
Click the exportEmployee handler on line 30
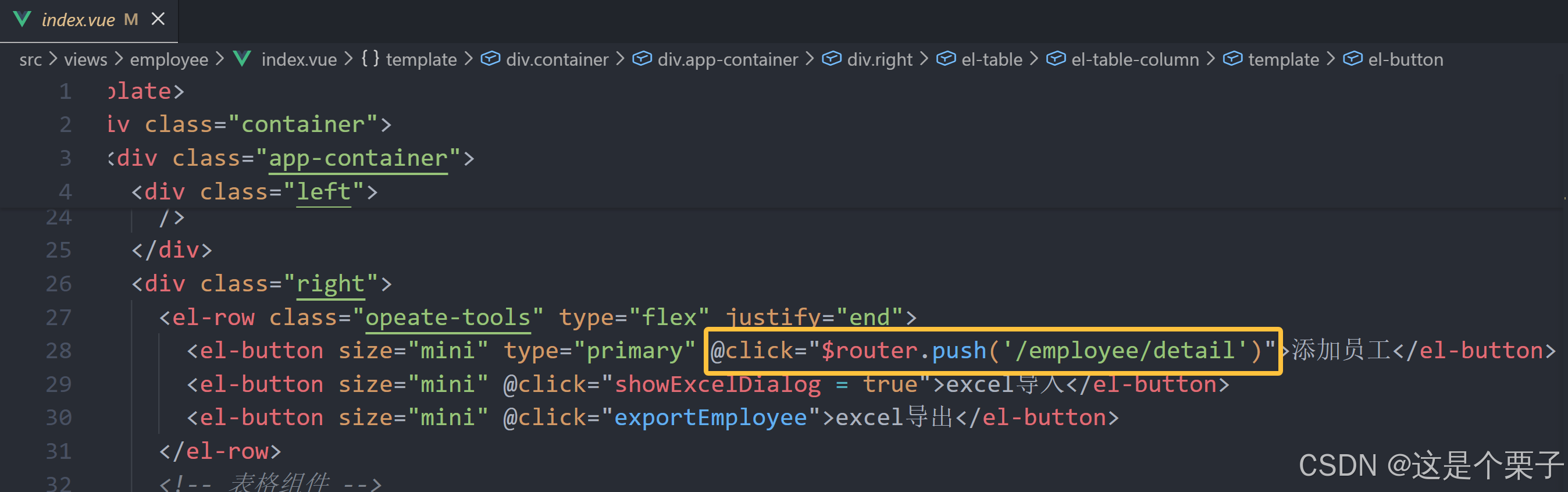[x=710, y=418]
